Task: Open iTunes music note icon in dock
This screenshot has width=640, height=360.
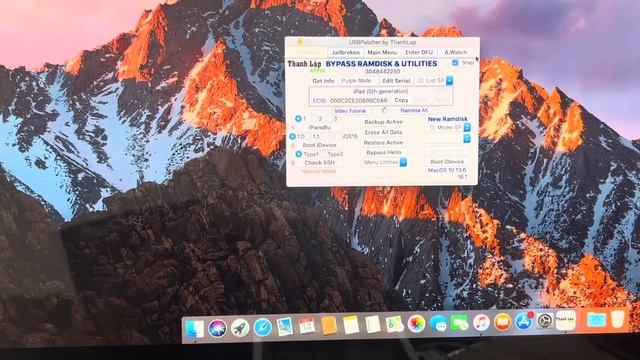Action: tap(481, 322)
